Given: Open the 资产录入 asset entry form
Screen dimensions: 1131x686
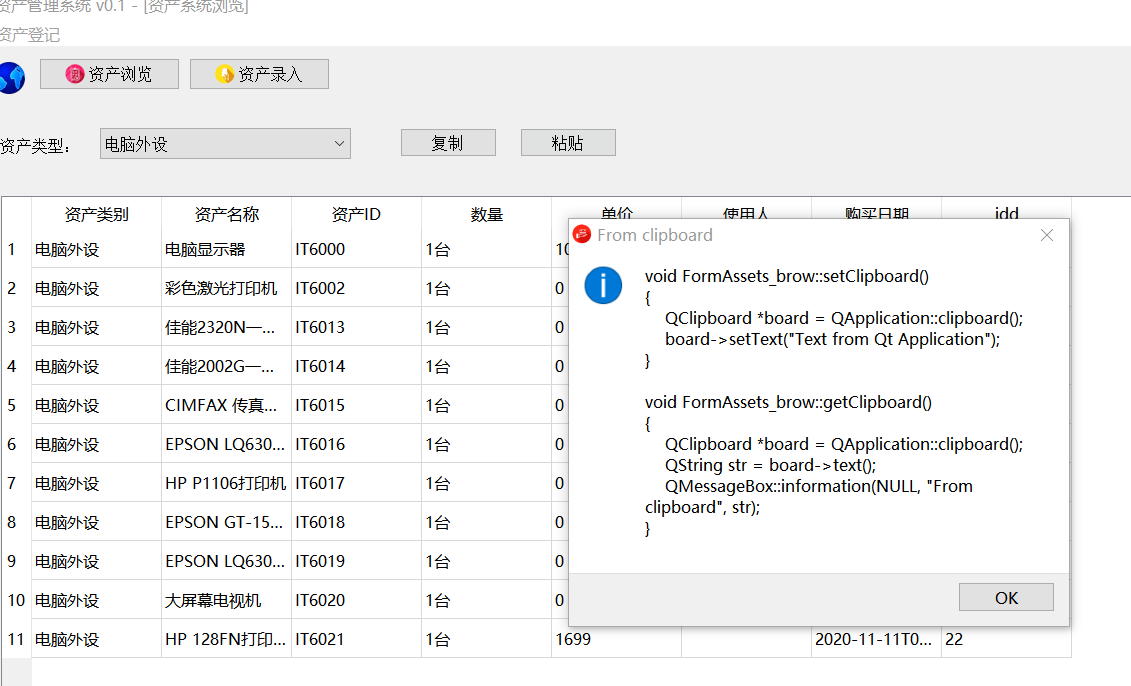Looking at the screenshot, I should click(259, 74).
